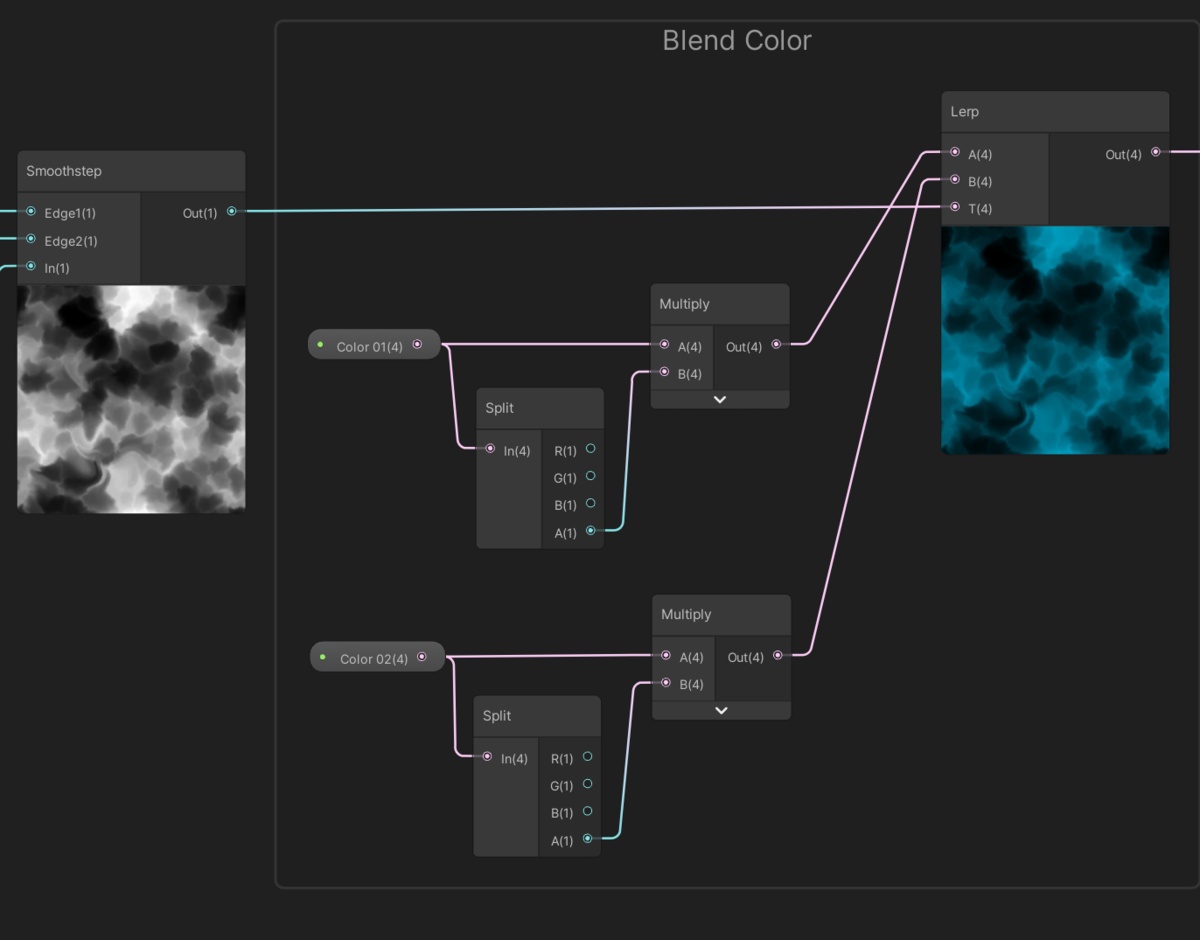Click the Lerp T(4) input port
The width and height of the screenshot is (1200, 940).
[955, 207]
